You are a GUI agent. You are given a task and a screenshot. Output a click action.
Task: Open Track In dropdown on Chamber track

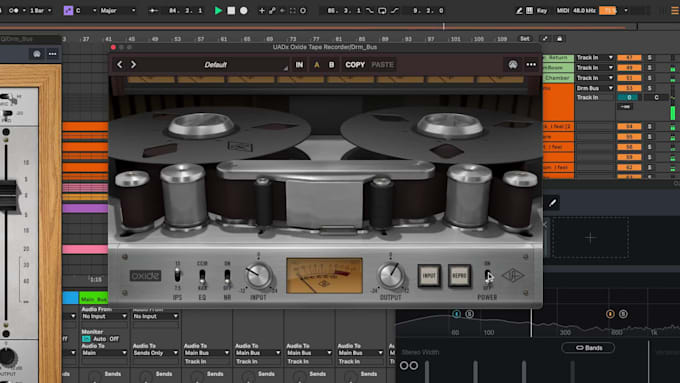(x=594, y=78)
